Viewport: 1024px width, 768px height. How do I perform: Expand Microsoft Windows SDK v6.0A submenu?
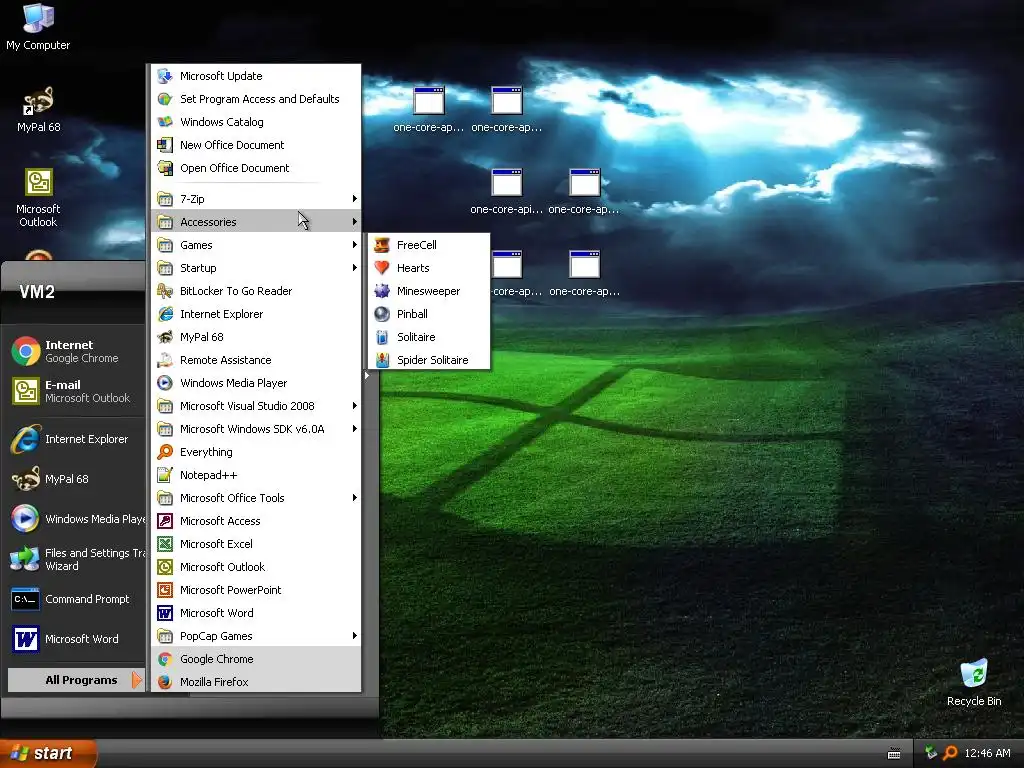pyautogui.click(x=256, y=429)
